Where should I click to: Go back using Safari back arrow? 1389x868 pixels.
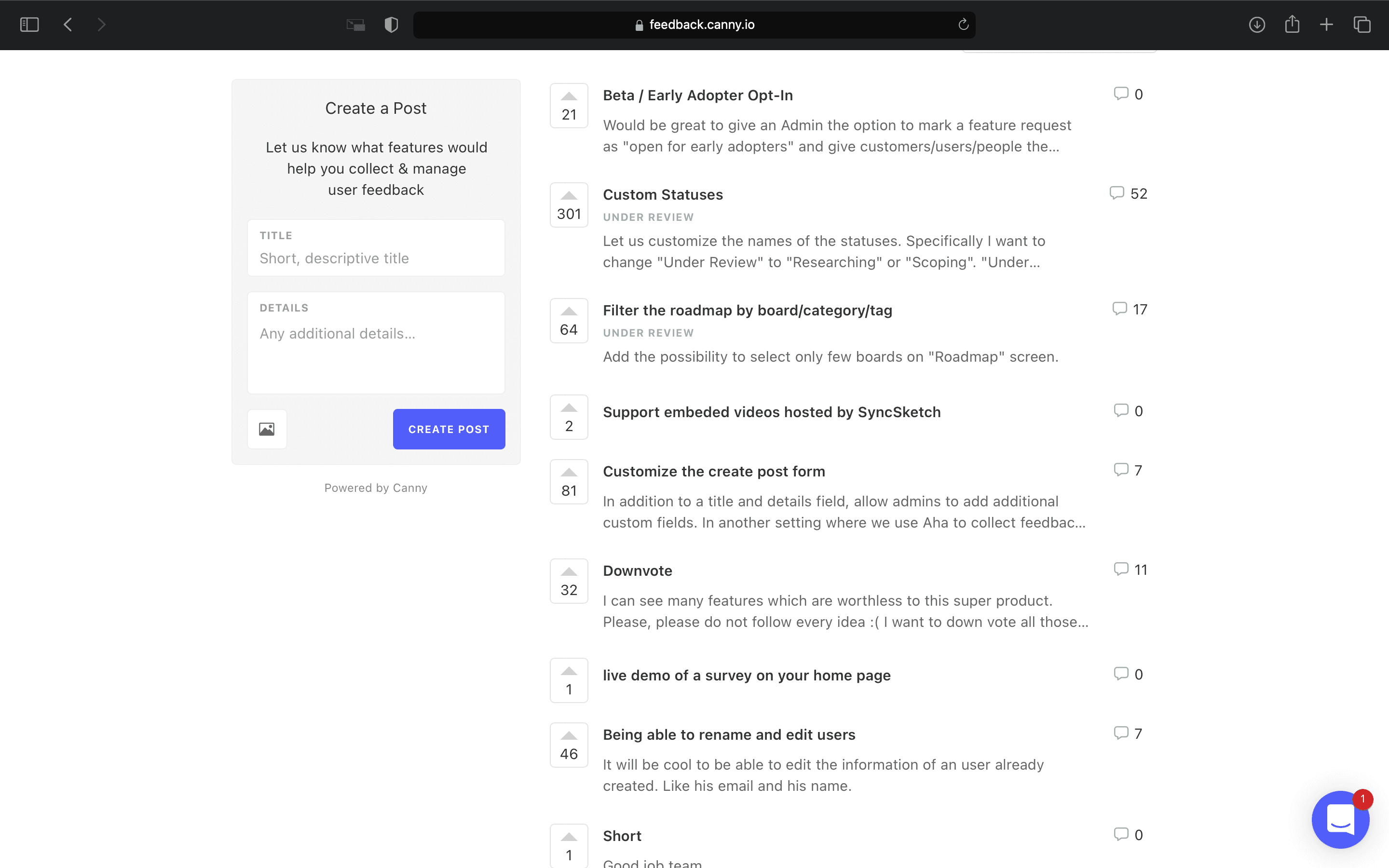pyautogui.click(x=68, y=25)
